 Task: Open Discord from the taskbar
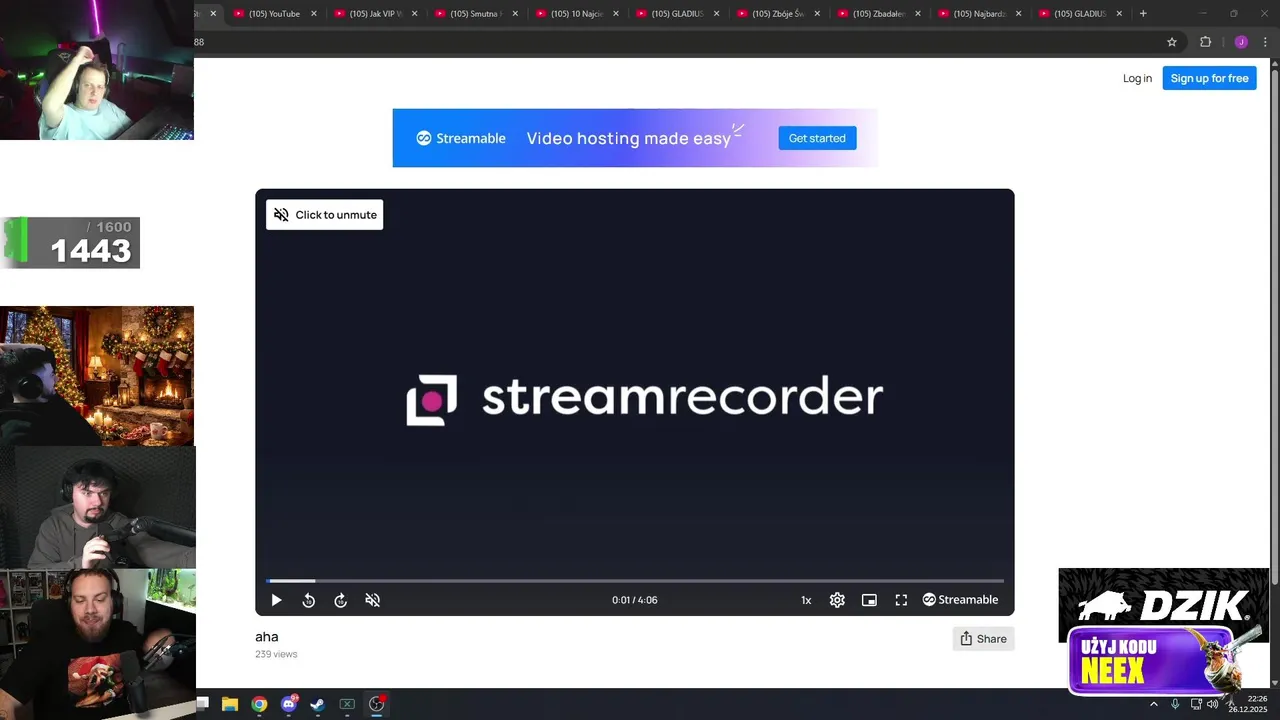[x=289, y=704]
